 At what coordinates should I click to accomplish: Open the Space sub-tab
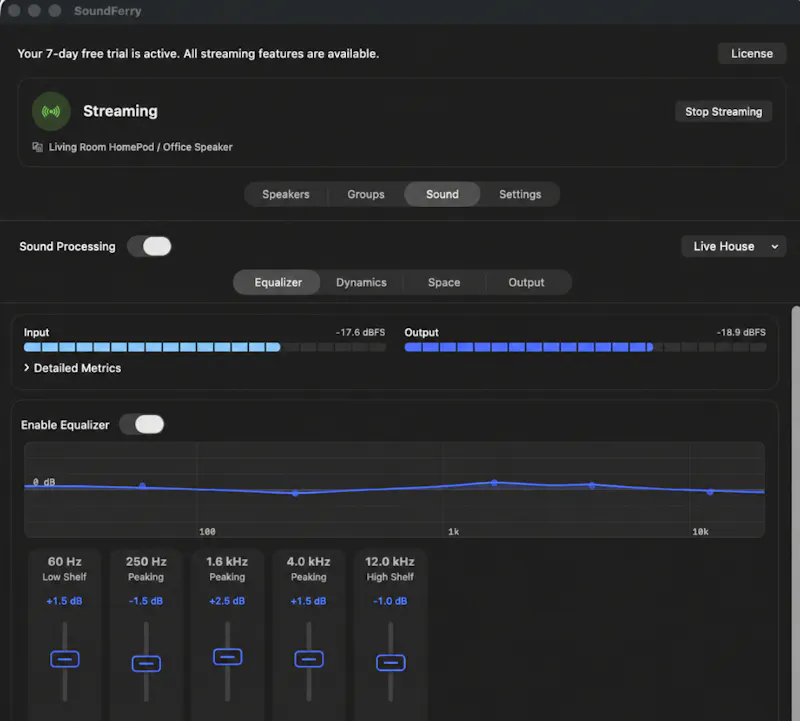(444, 283)
